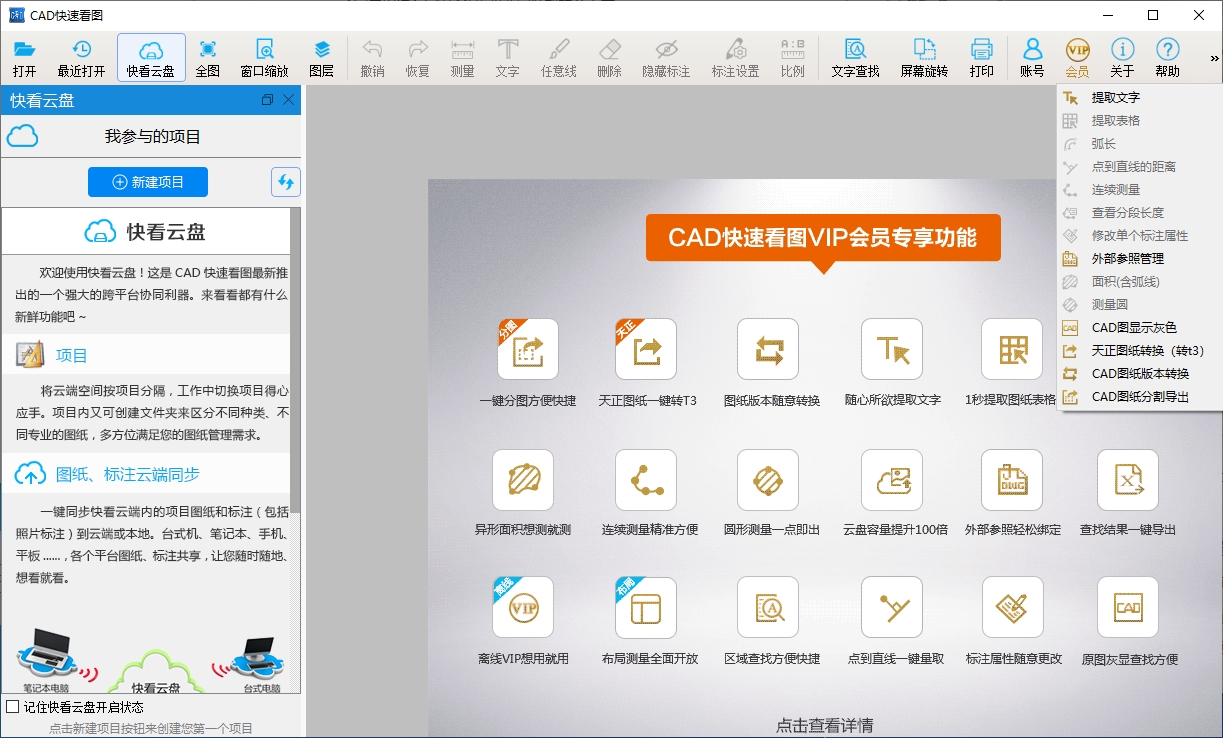Click the 打印 print icon
1223x738 pixels.
click(981, 58)
